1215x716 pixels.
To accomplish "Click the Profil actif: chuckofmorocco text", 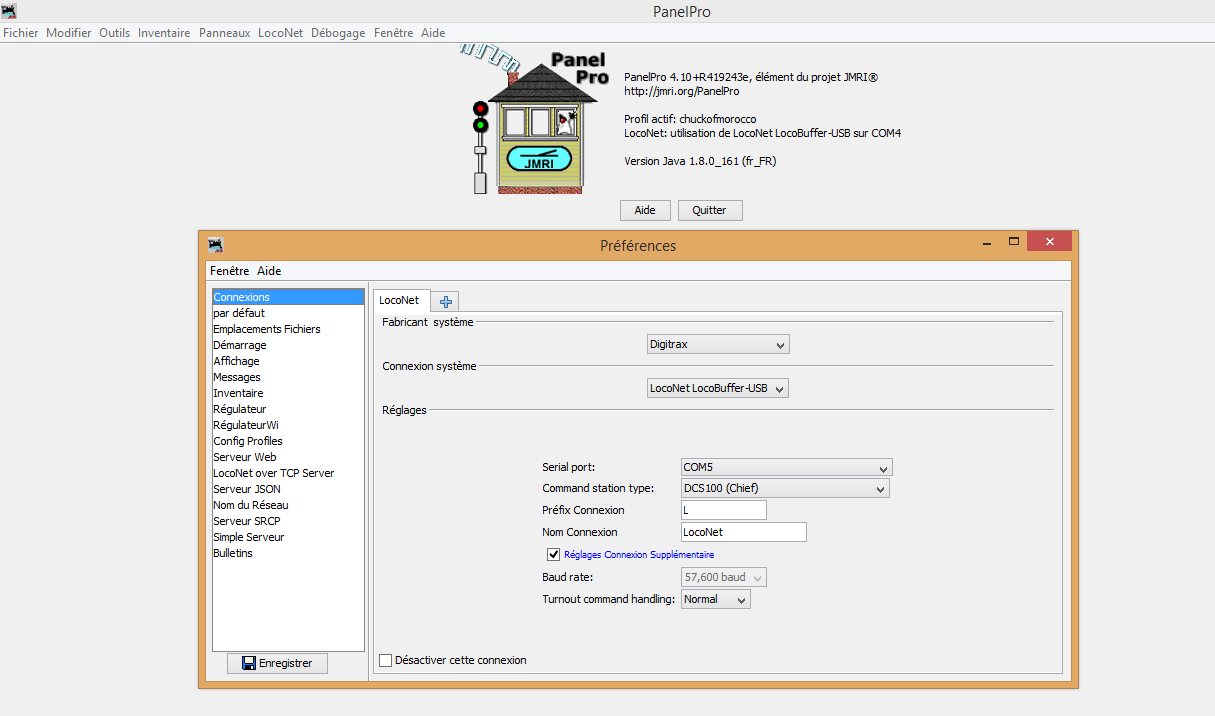I will [690, 119].
